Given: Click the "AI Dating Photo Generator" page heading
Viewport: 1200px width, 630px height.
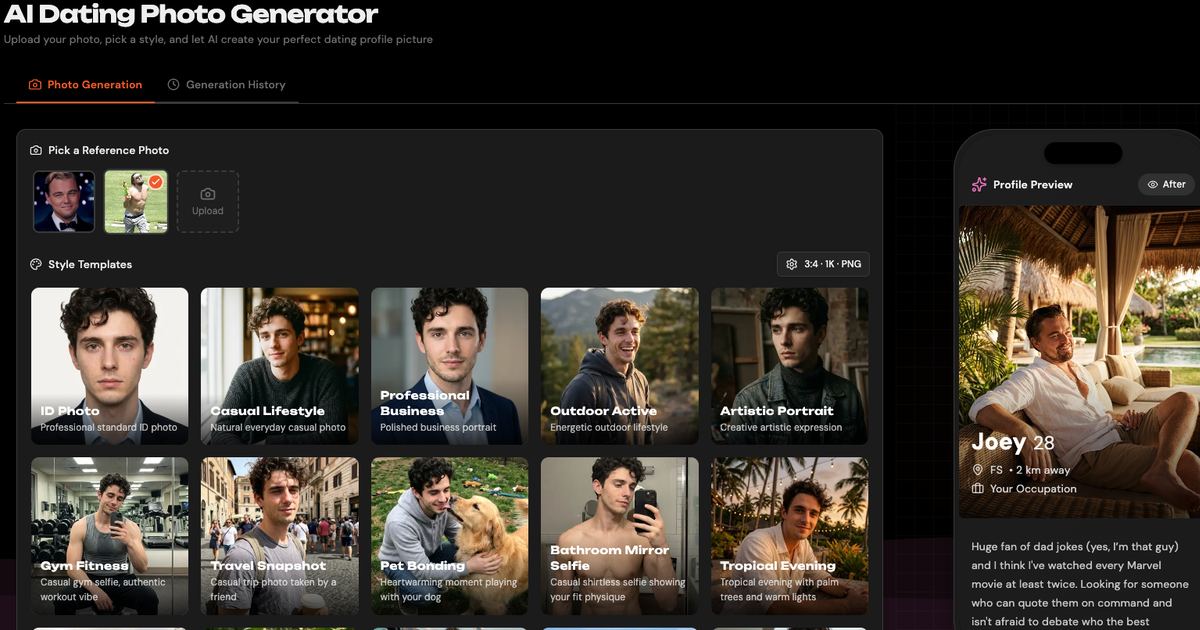Looking at the screenshot, I should click(x=191, y=14).
